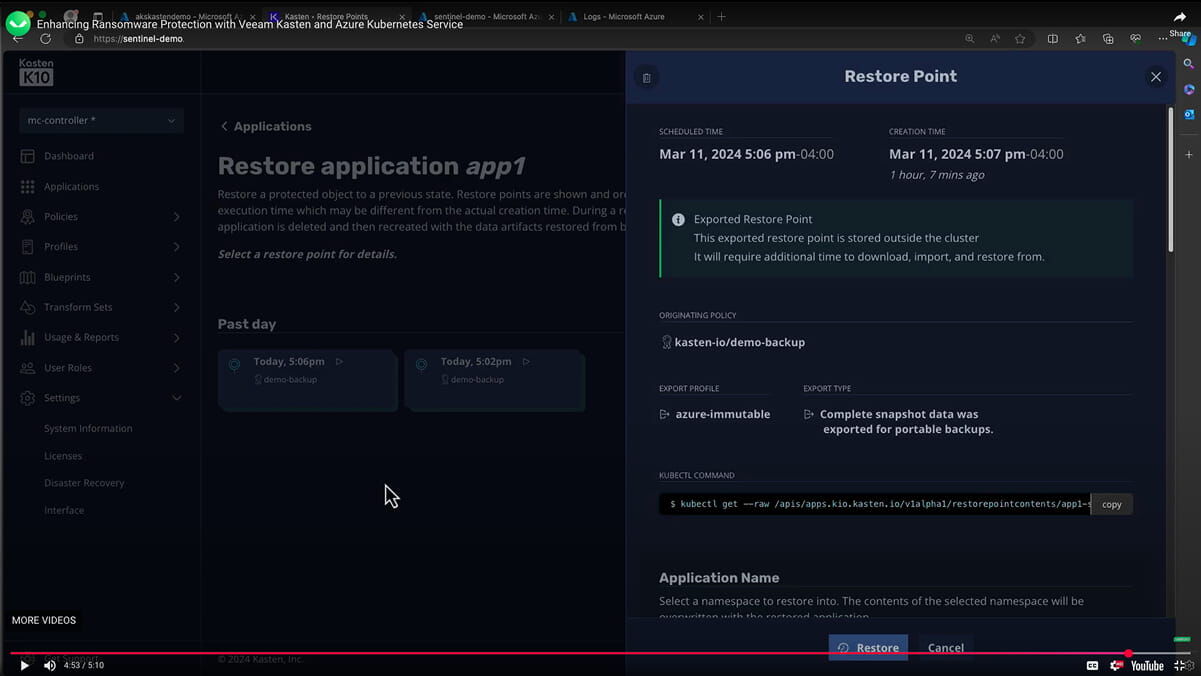This screenshot has width=1201, height=676.
Task: Open the Licenses settings page
Action: [63, 456]
